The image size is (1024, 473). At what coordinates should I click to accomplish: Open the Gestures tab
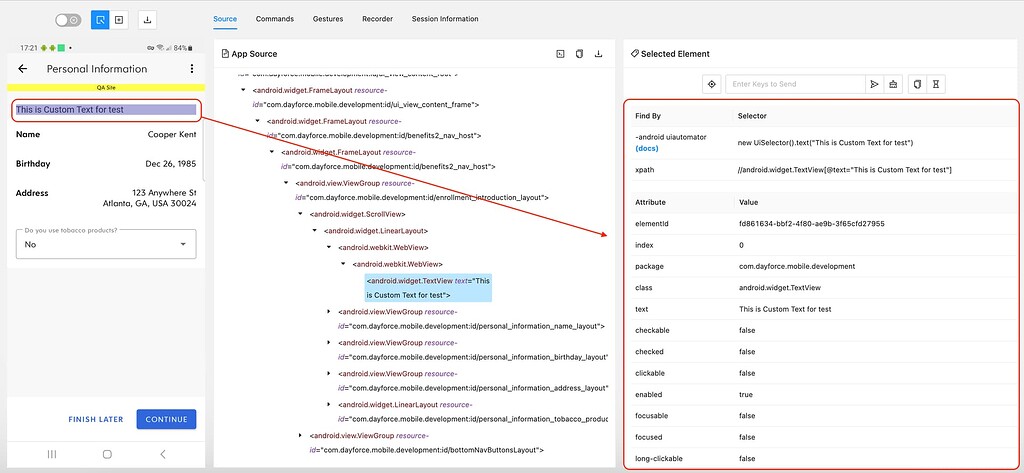[328, 19]
